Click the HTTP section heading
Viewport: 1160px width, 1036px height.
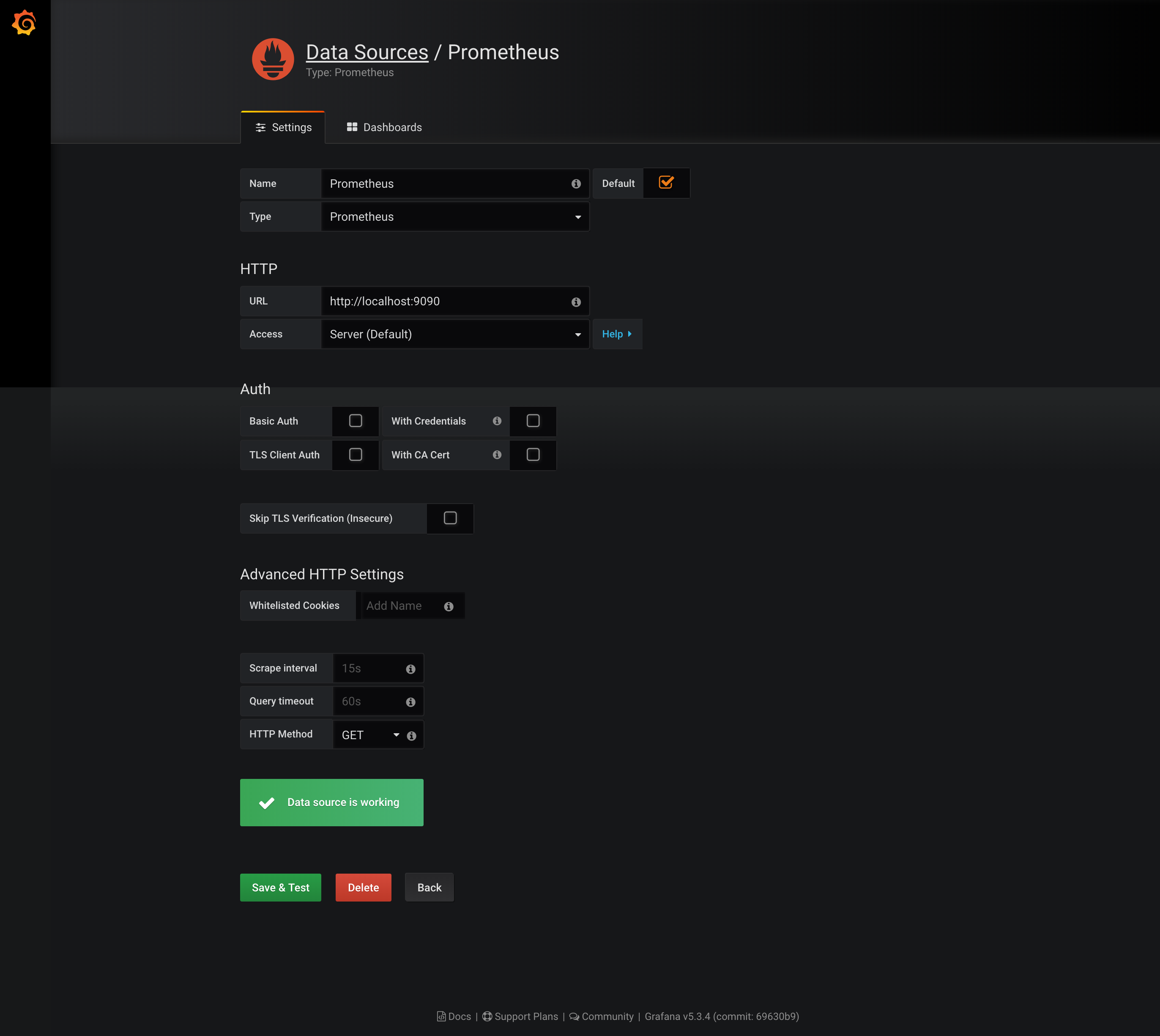[x=258, y=269]
